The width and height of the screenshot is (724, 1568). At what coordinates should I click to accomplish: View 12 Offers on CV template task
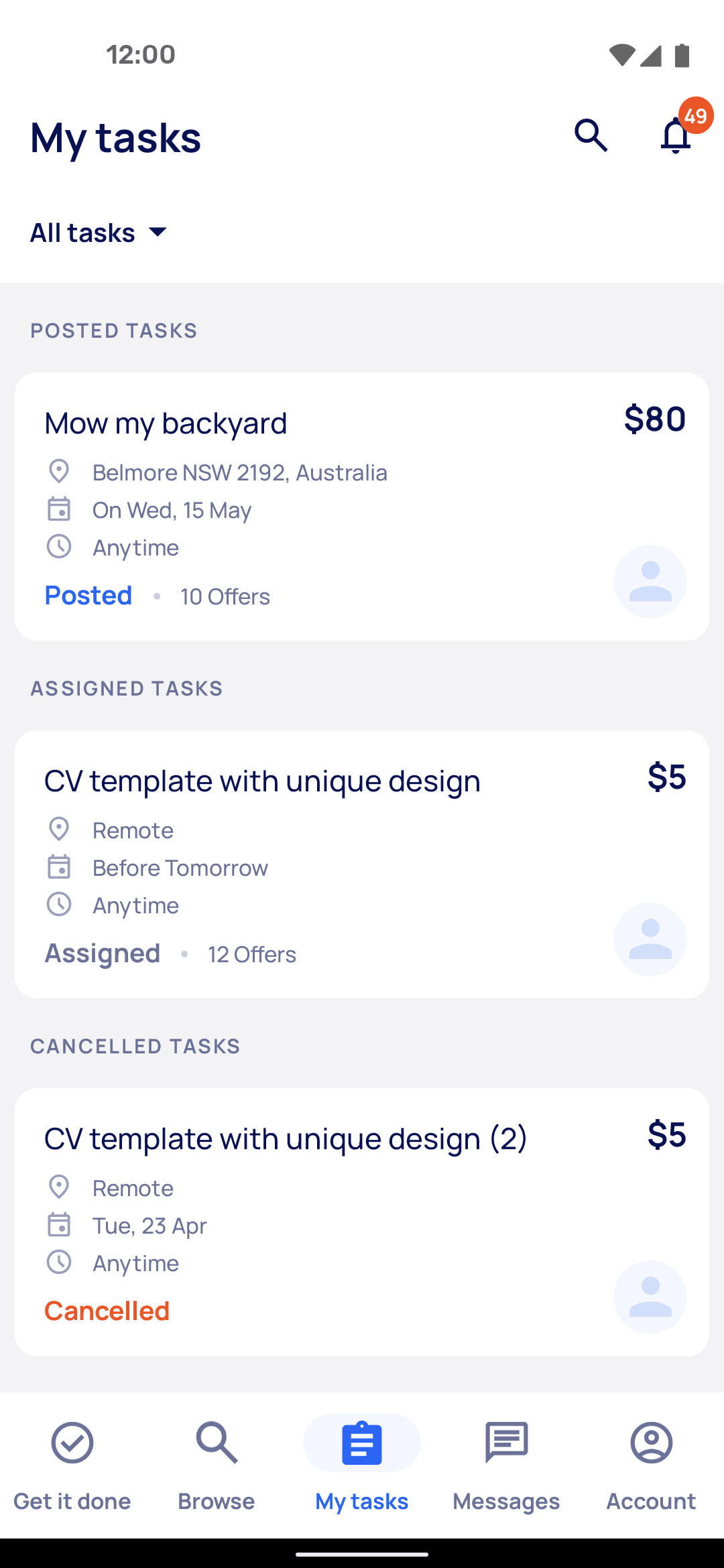tap(252, 954)
